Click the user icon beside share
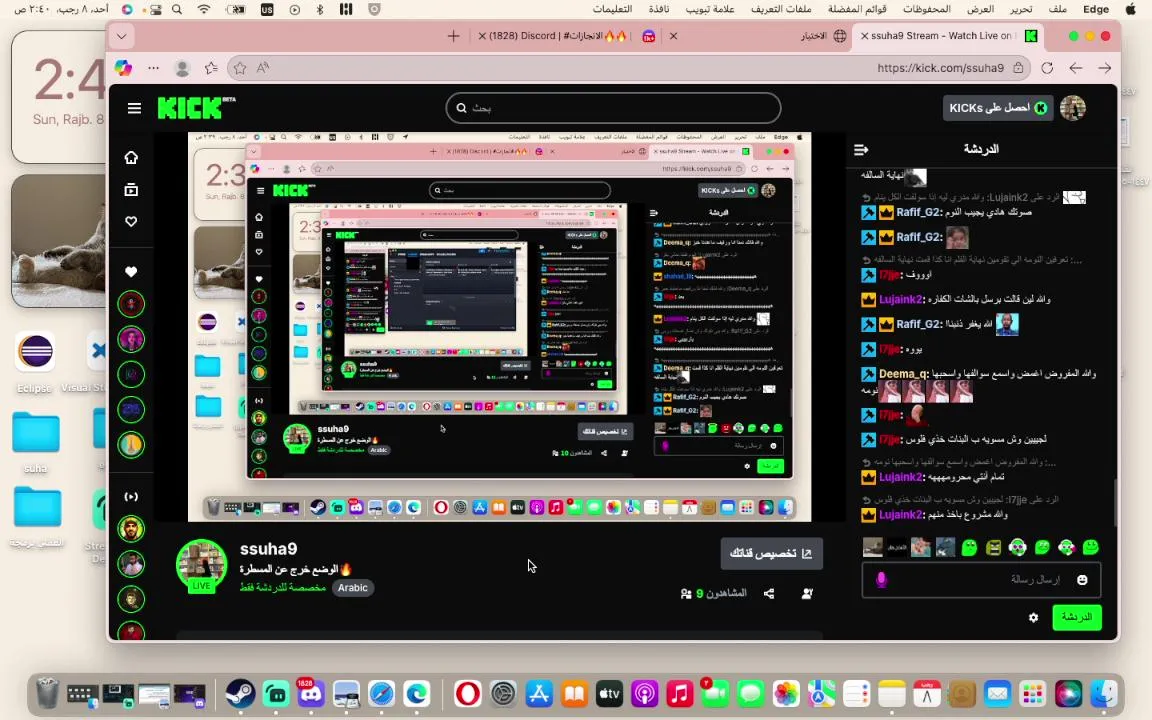Image resolution: width=1152 pixels, height=720 pixels. [x=807, y=594]
